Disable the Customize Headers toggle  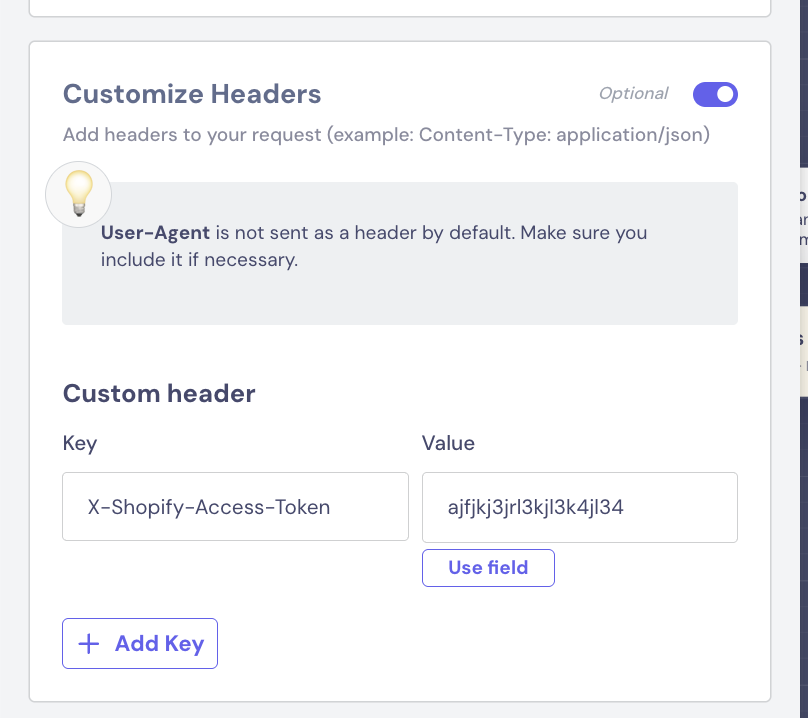715,95
